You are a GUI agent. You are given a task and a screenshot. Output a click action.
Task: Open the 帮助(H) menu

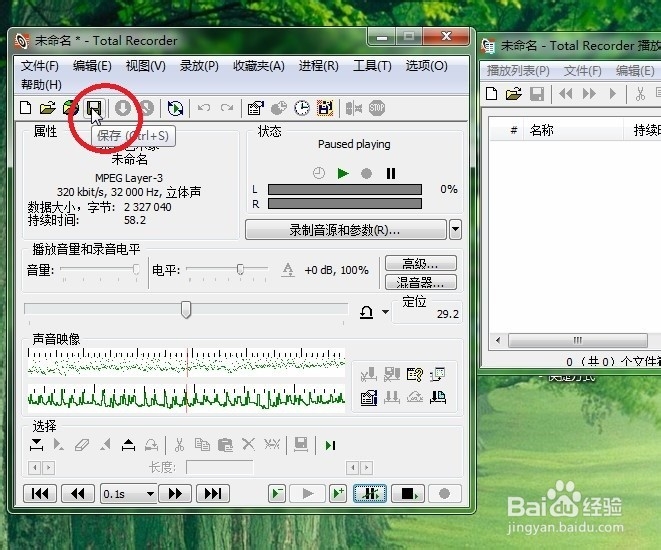(x=41, y=85)
